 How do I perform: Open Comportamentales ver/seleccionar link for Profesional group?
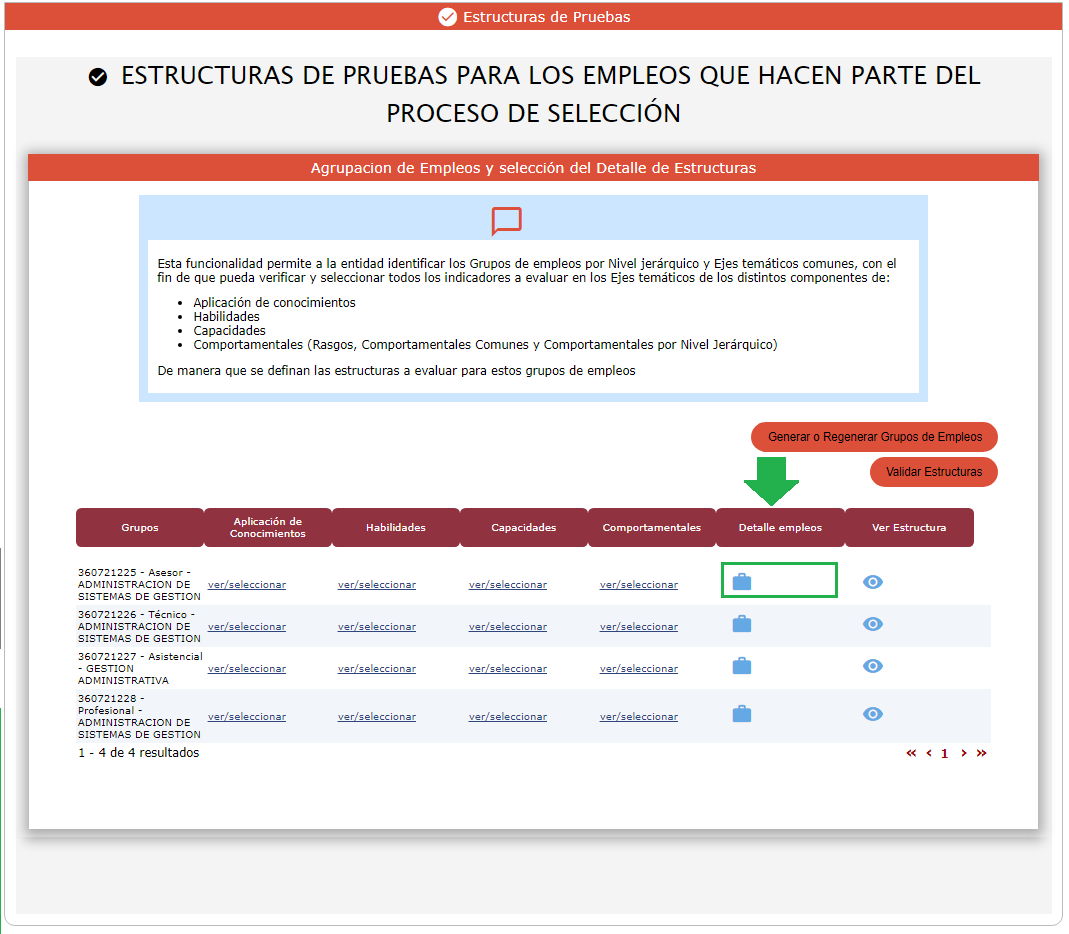click(639, 717)
